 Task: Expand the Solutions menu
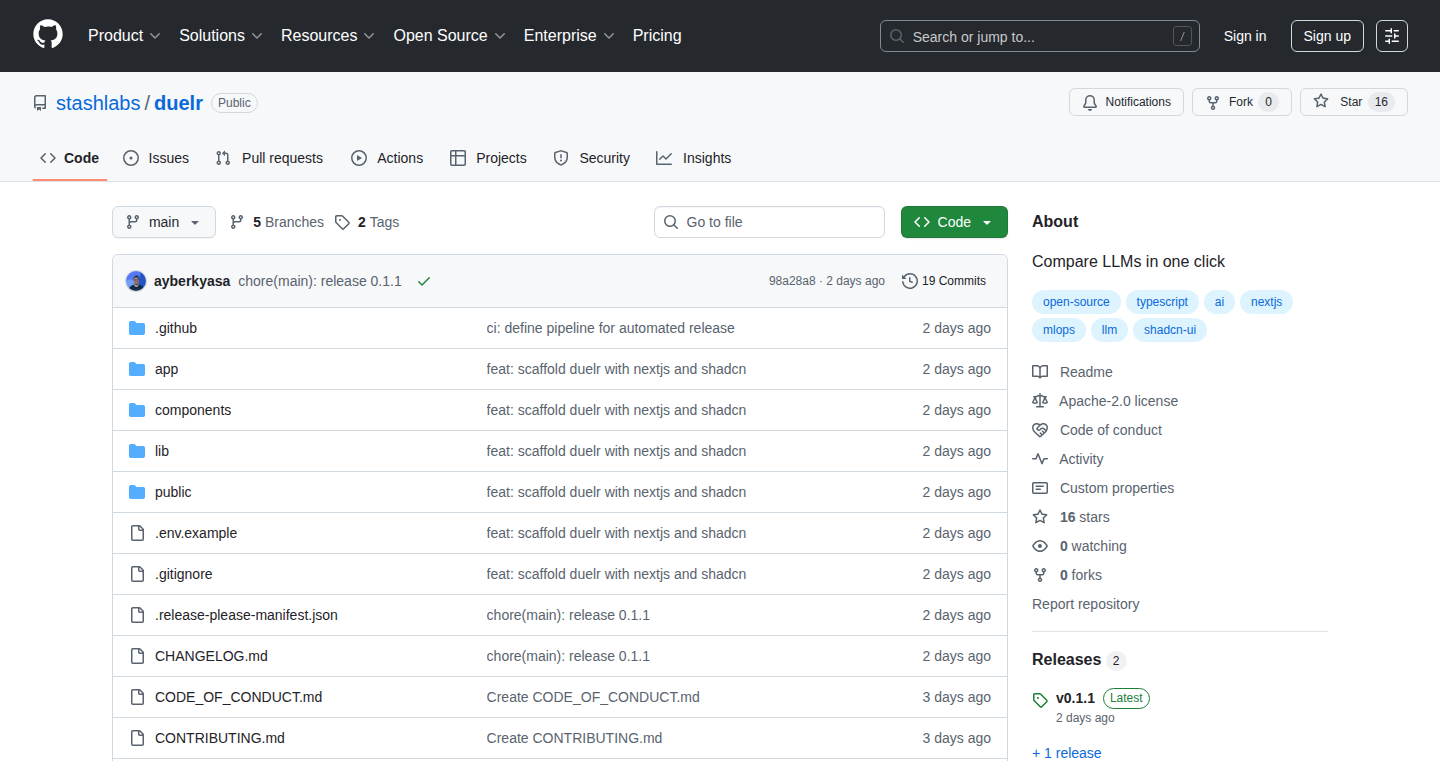(x=221, y=36)
